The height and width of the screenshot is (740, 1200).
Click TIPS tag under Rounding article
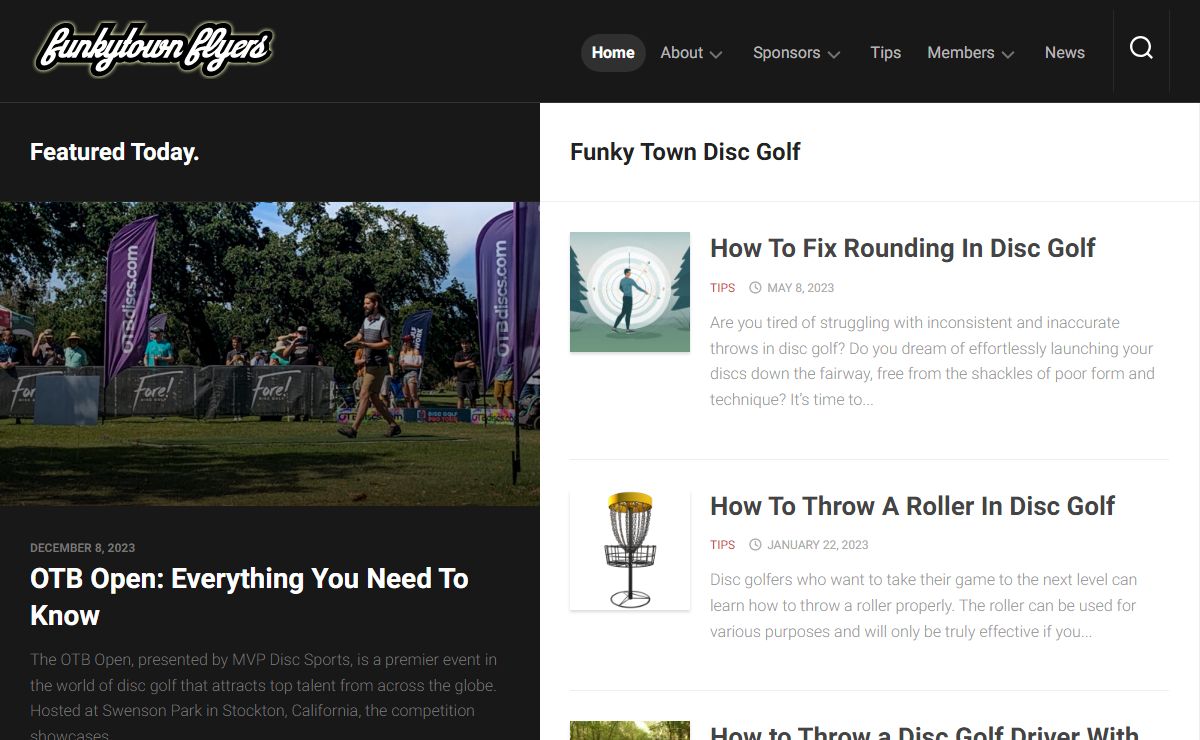click(x=722, y=288)
